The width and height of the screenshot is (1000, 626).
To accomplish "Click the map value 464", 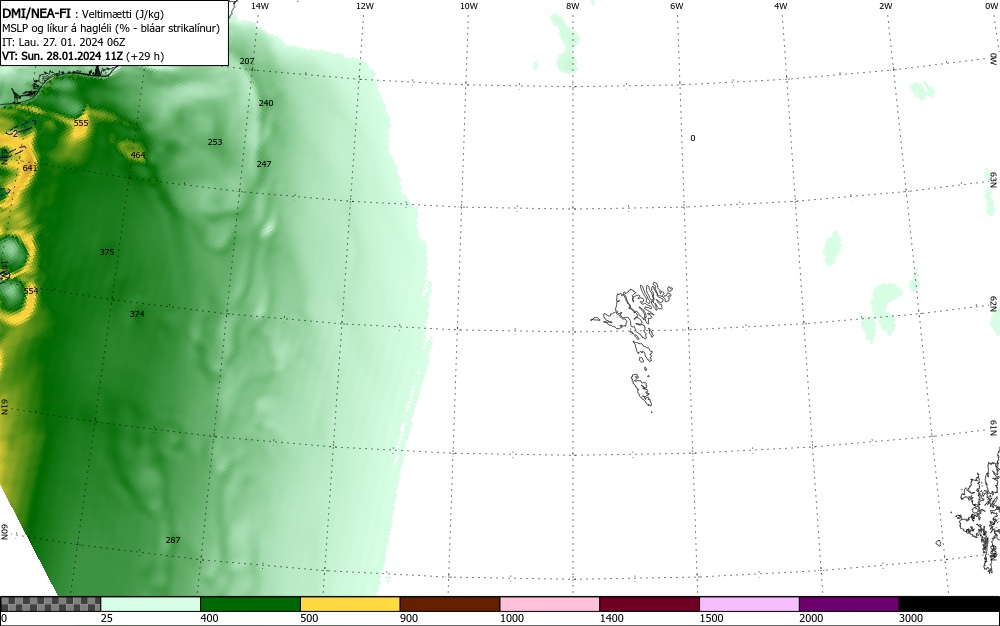I will [x=138, y=155].
